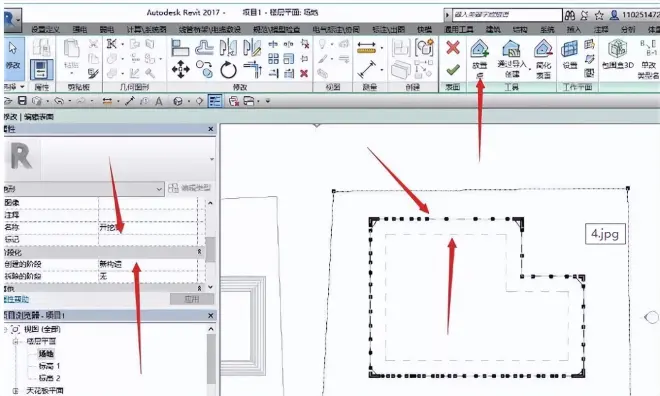
Task: Select the Move tool in the Modify panel
Action: 180,69
